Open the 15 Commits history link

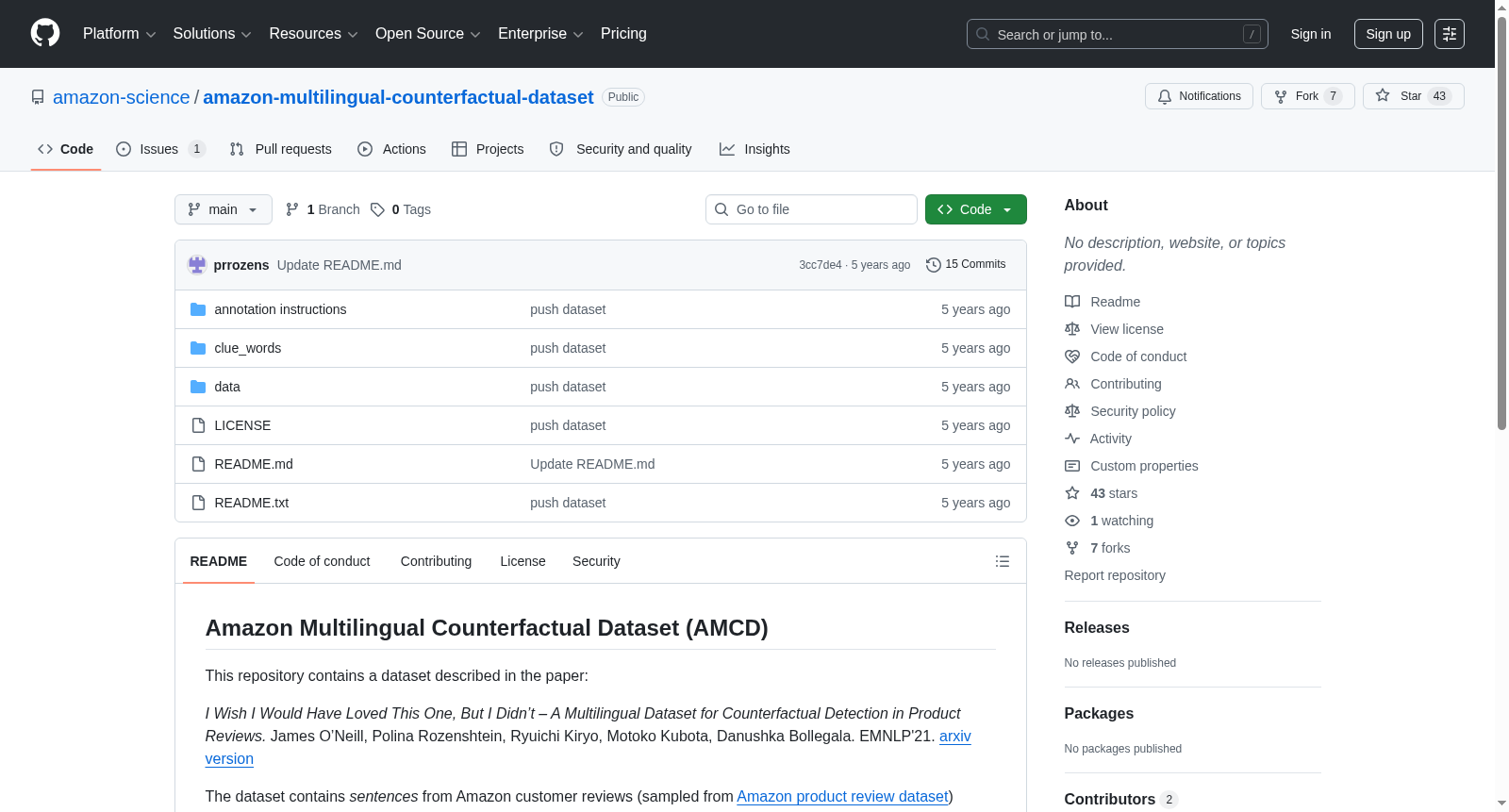click(966, 265)
